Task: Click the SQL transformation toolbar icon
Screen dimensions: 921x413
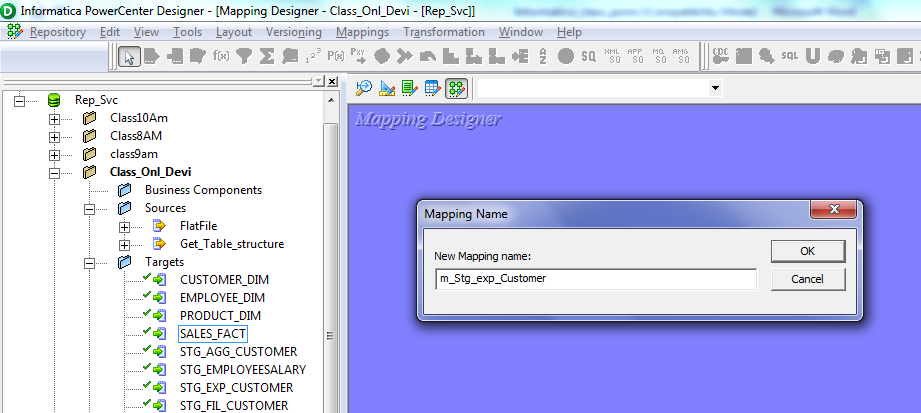Action: [790, 56]
